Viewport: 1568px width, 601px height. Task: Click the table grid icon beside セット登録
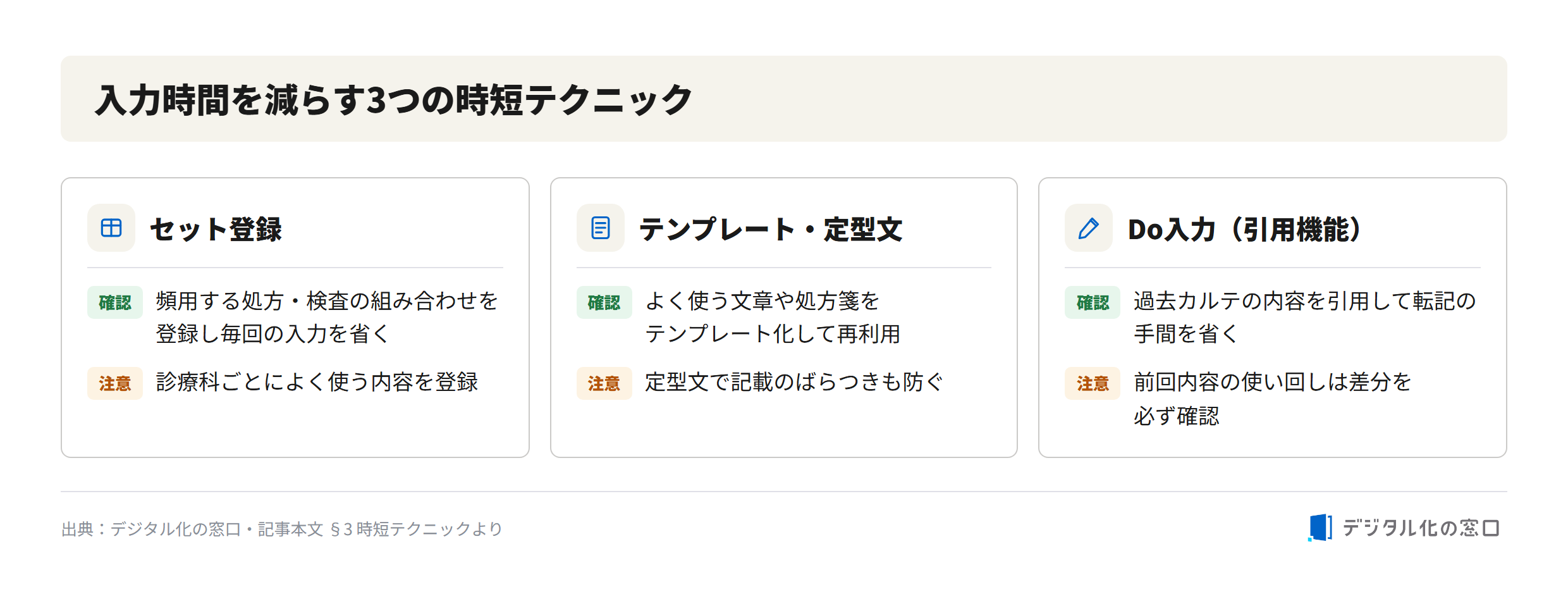(111, 228)
